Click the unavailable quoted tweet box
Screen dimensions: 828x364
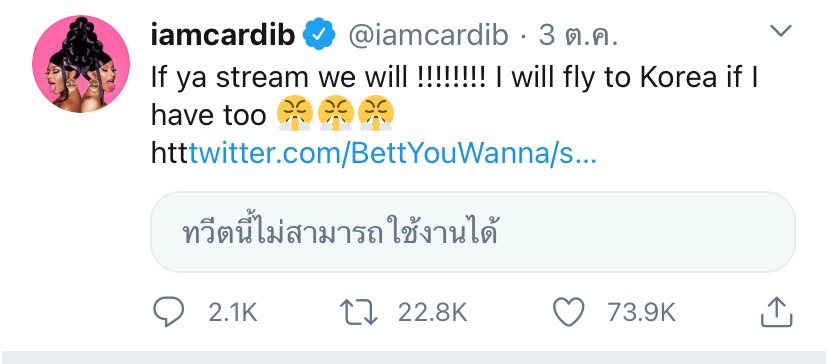[473, 232]
